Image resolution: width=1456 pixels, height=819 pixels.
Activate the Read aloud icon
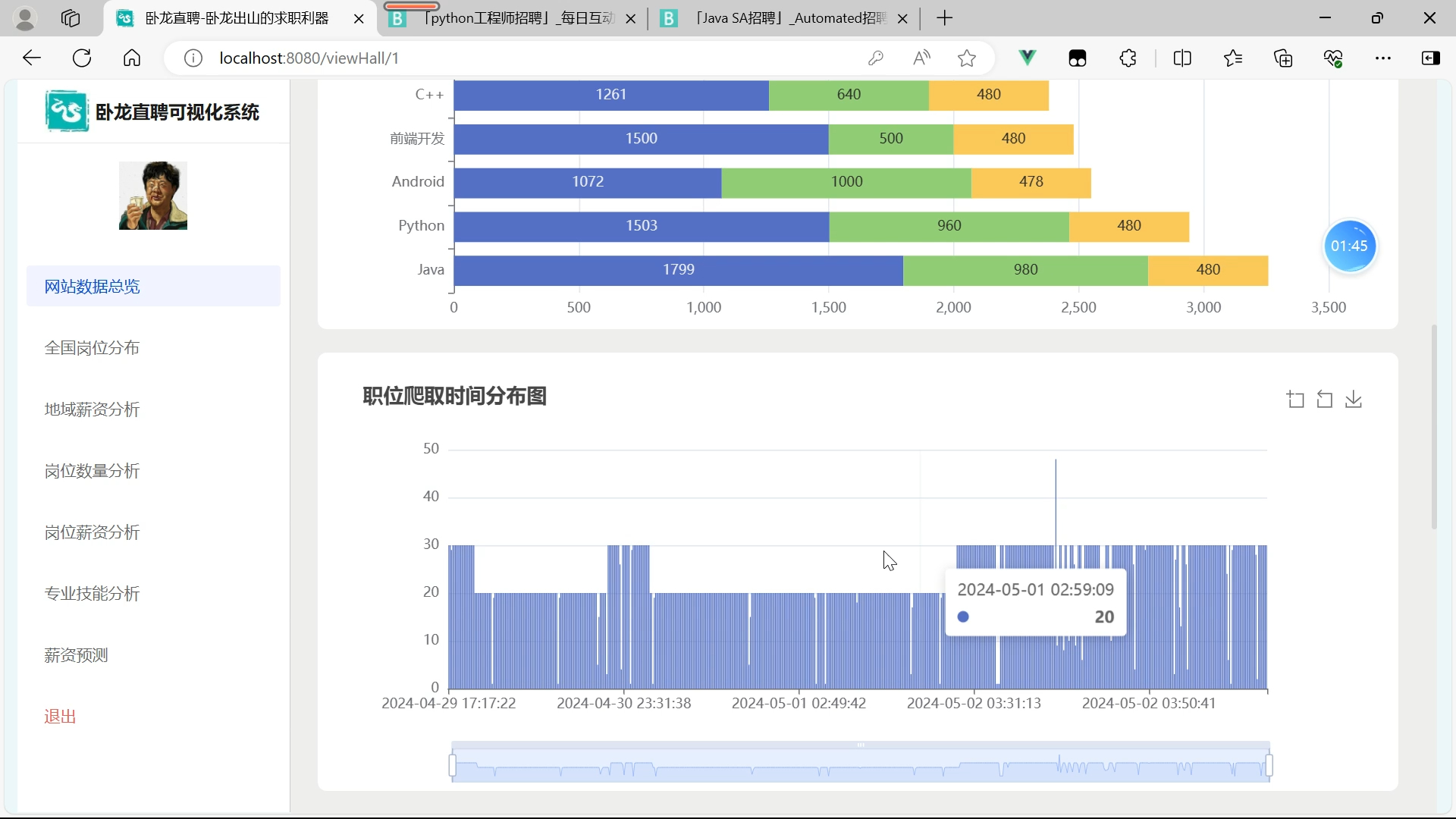[x=921, y=58]
